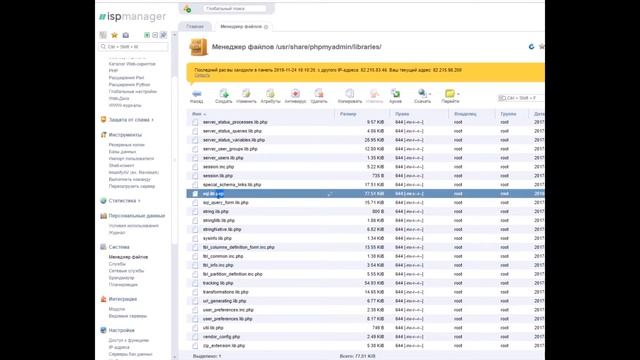Open the dropdown arrow beside Перейти

pos(458,94)
